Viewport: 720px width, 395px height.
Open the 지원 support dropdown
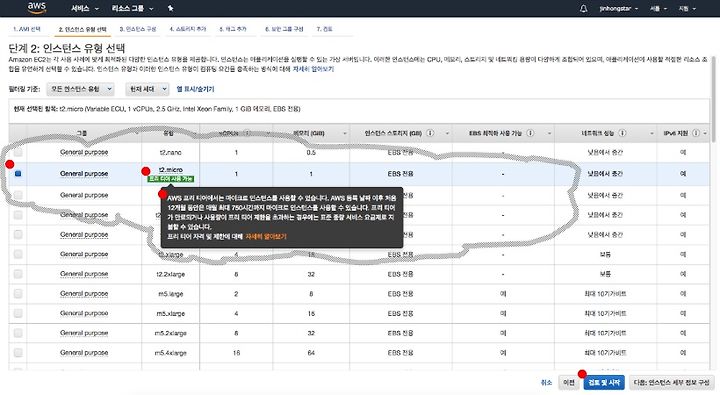pos(687,8)
